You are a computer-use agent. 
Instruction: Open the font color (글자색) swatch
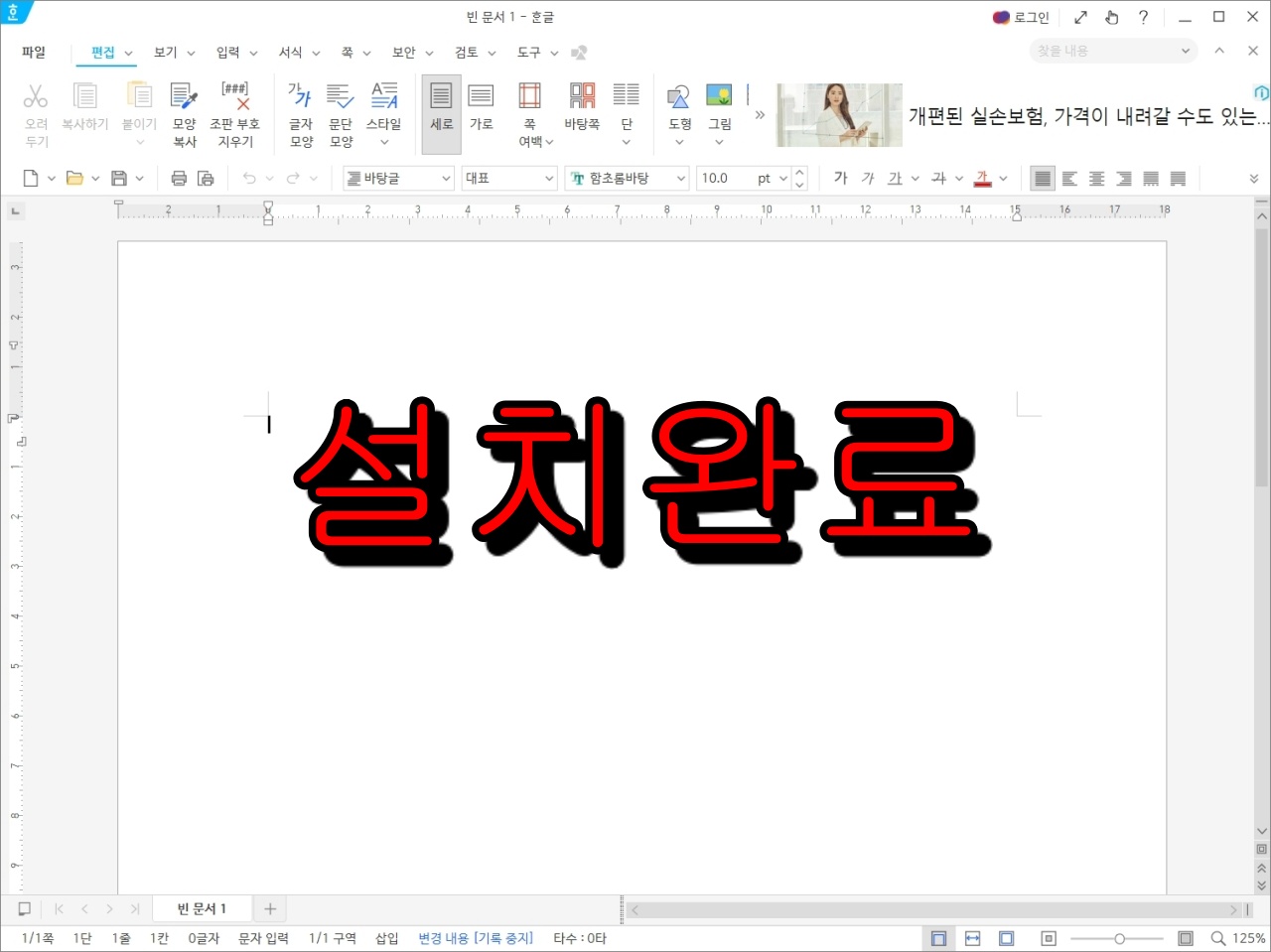[985, 178]
